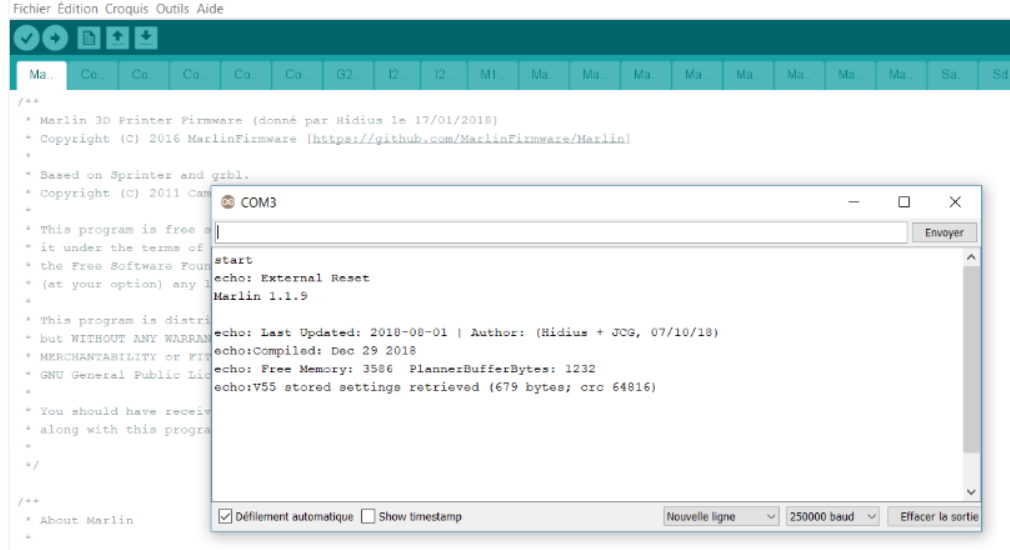Click the Upload right-arrow toolbar icon

coord(55,38)
